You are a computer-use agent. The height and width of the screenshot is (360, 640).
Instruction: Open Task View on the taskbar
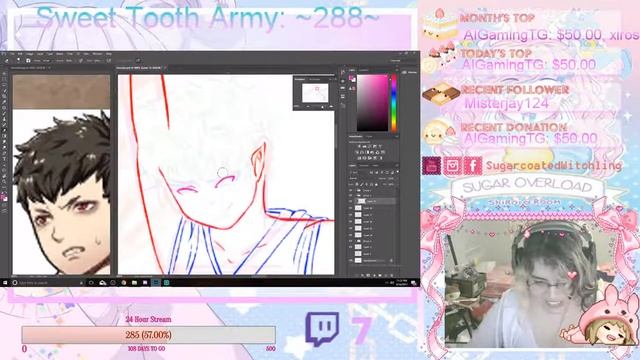coord(91,282)
